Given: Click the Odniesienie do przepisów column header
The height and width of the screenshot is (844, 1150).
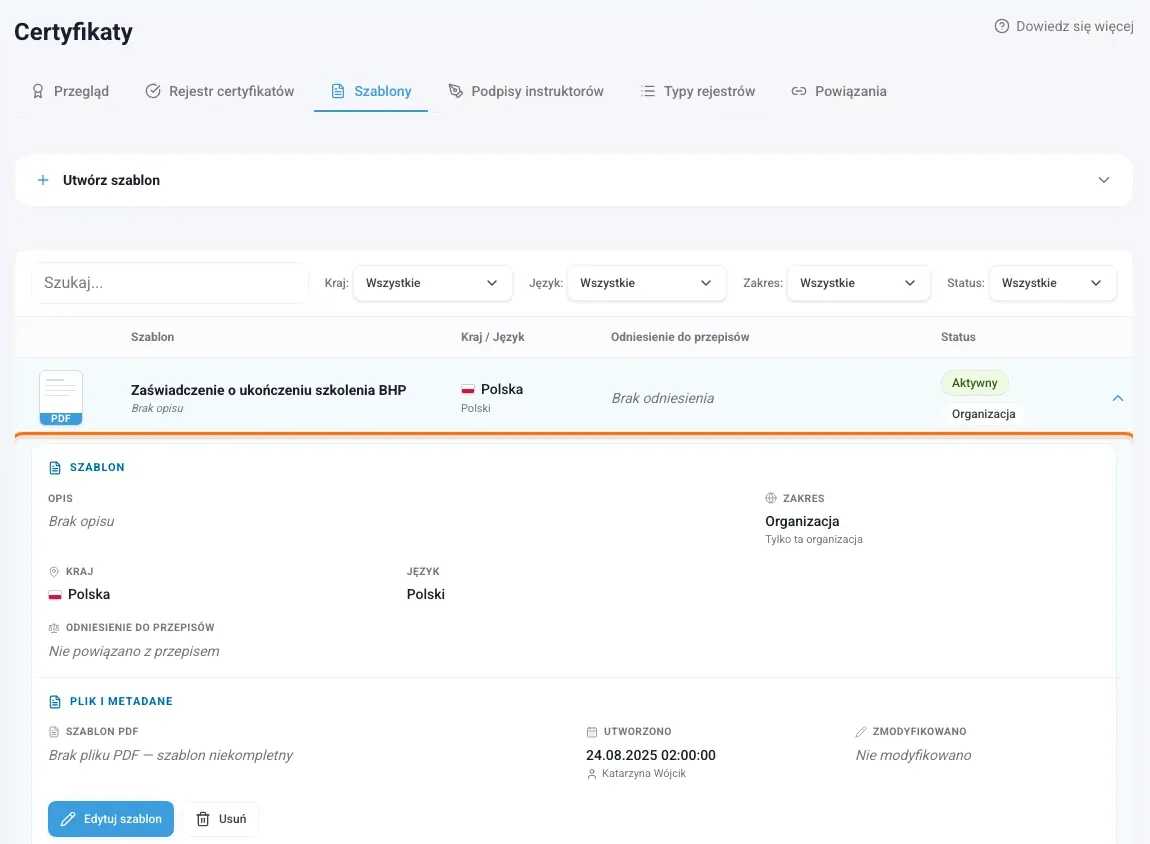Looking at the screenshot, I should click(680, 337).
